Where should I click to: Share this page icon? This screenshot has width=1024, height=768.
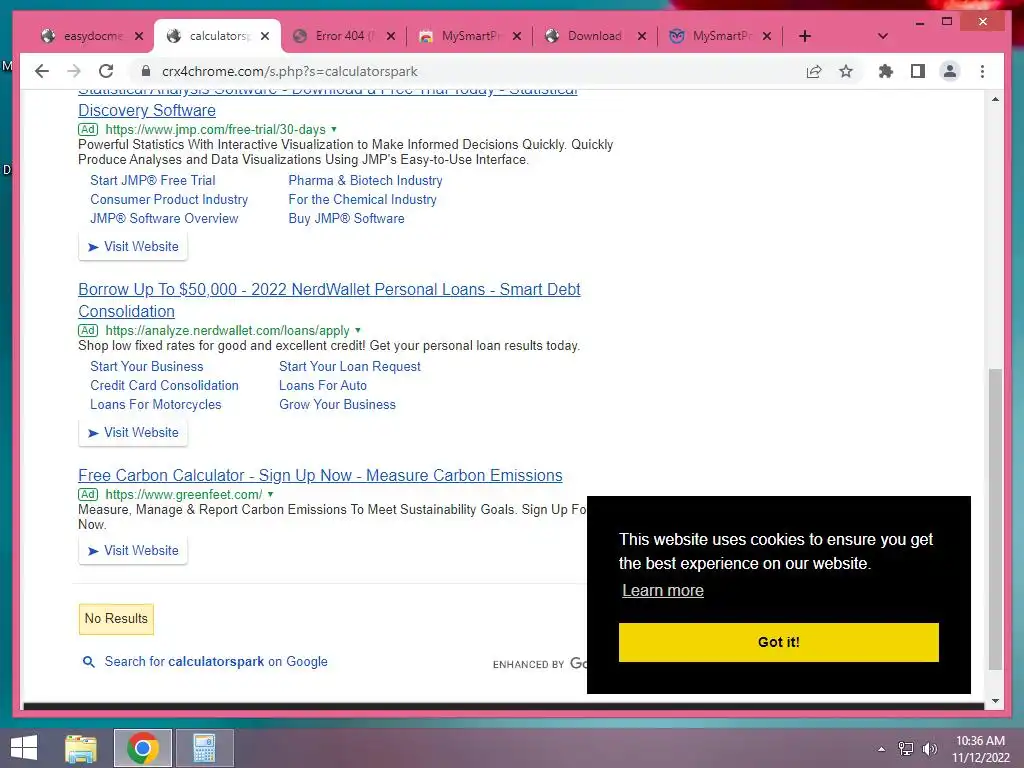[x=814, y=71]
